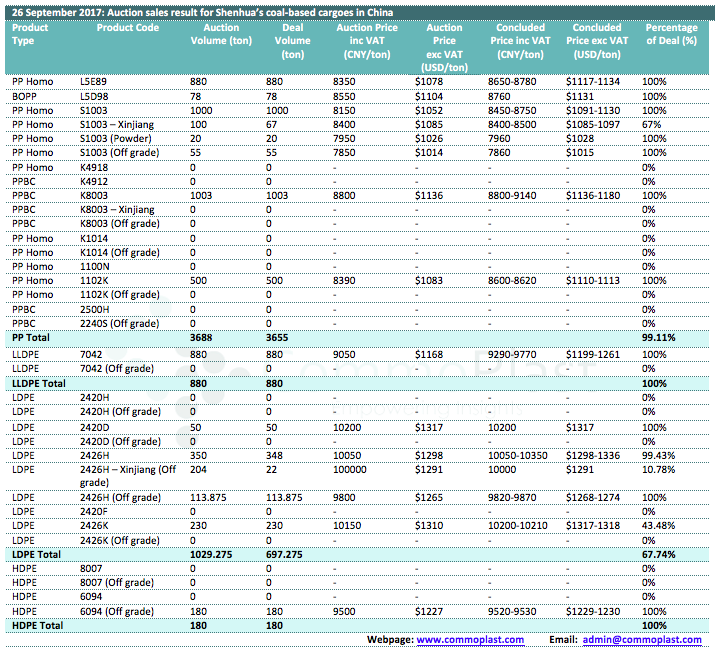Click the 1029.275 LDPE total volume
The image size is (715, 655).
click(x=214, y=553)
